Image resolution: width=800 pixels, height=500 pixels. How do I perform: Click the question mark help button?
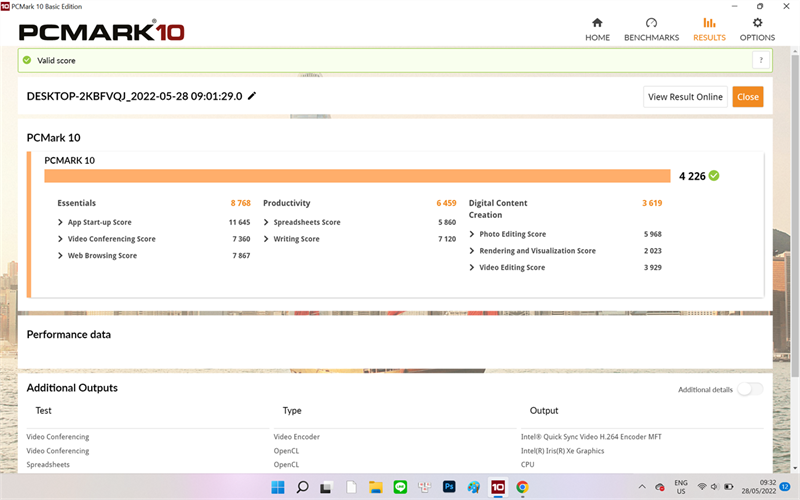tap(760, 60)
